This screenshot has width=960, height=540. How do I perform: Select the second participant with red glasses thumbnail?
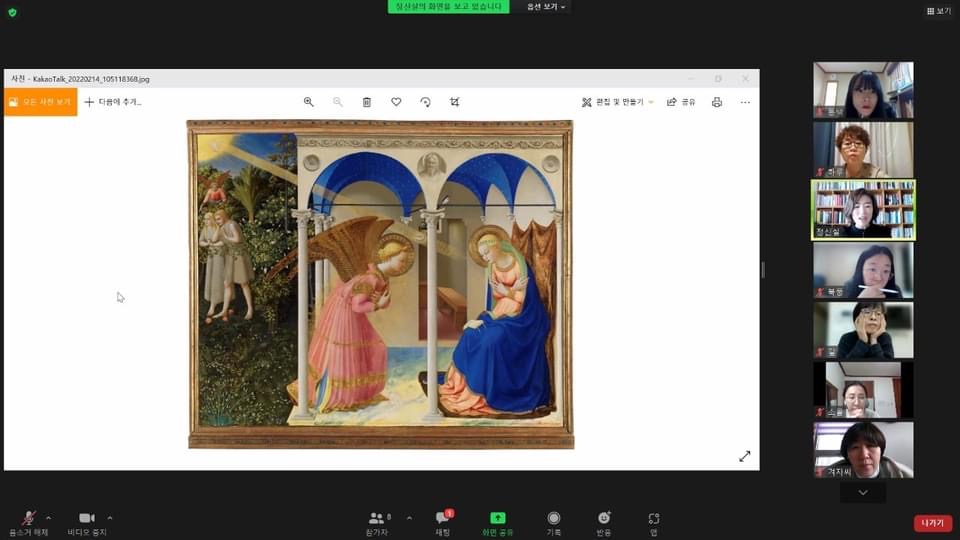coord(863,150)
